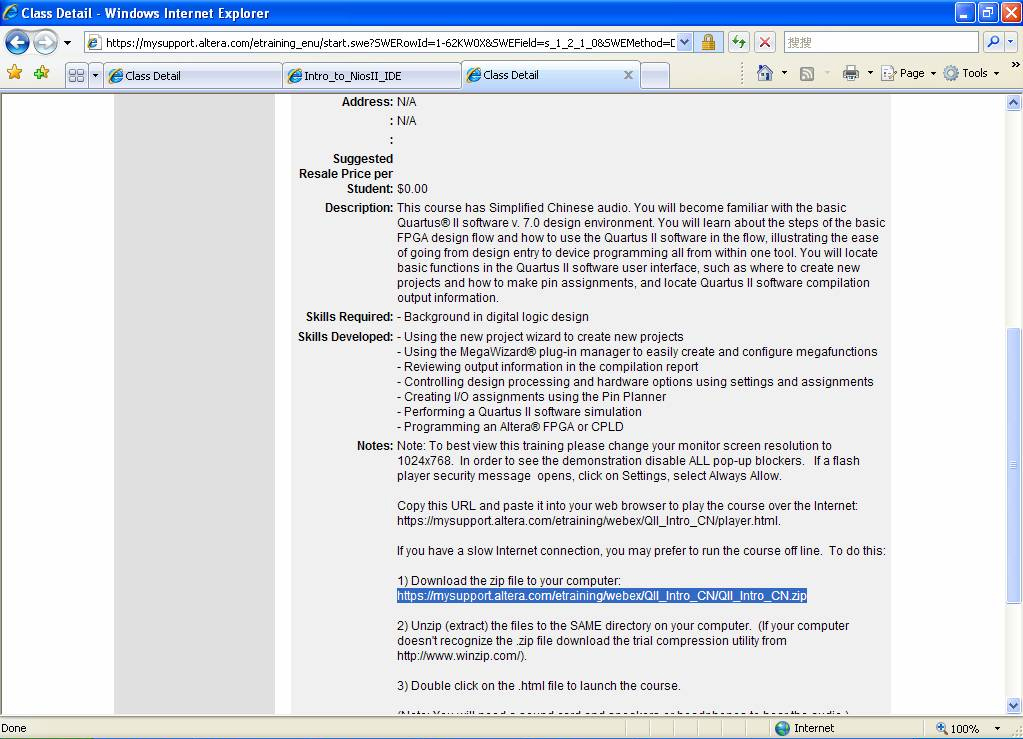
Task: Click the Programming an Altera FPGA or CPLD line
Action: (x=510, y=427)
